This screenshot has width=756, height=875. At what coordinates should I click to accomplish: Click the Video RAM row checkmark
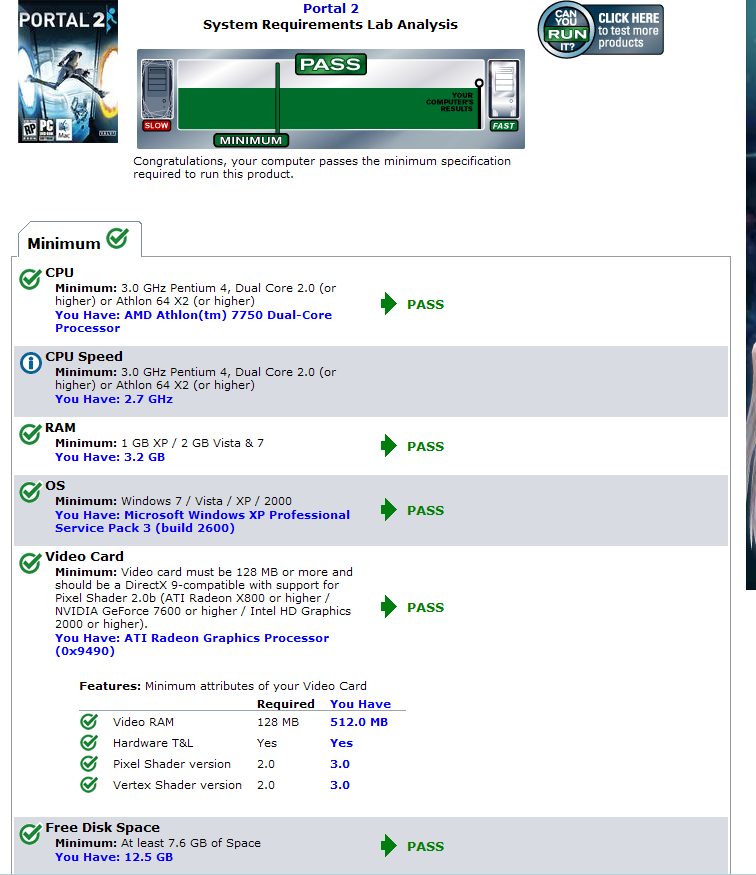89,722
